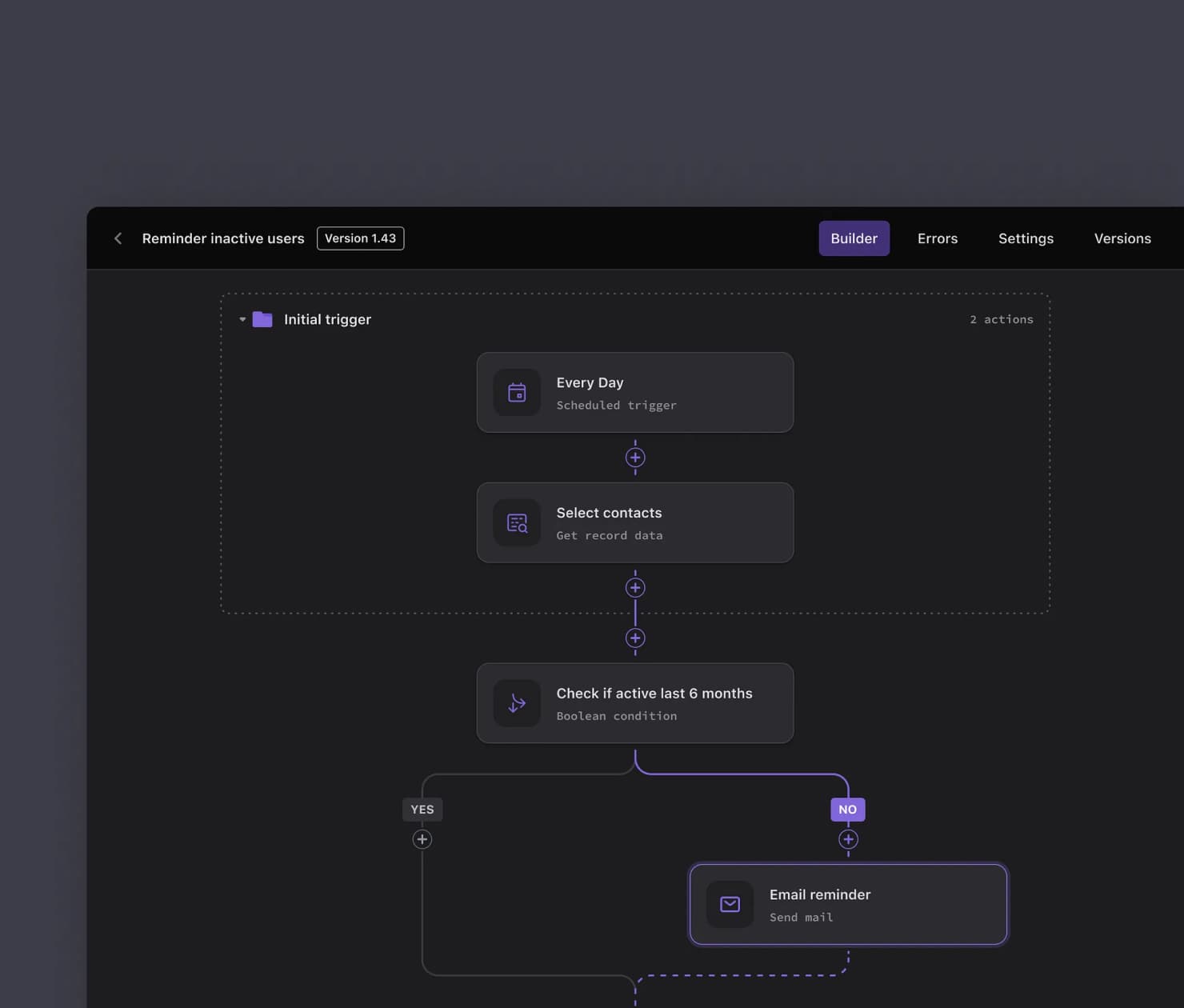Image resolution: width=1184 pixels, height=1008 pixels.
Task: Click the calendar icon on Every Day trigger
Action: pyautogui.click(x=517, y=393)
